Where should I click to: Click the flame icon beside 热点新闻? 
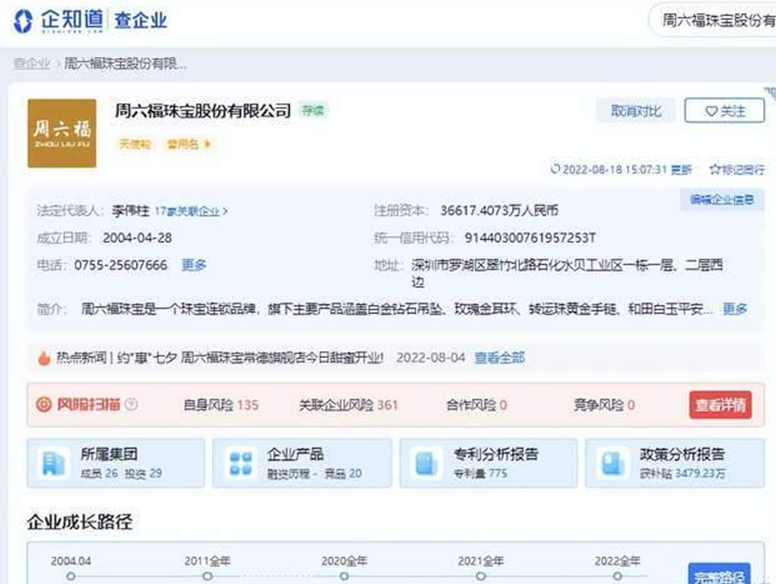click(44, 357)
